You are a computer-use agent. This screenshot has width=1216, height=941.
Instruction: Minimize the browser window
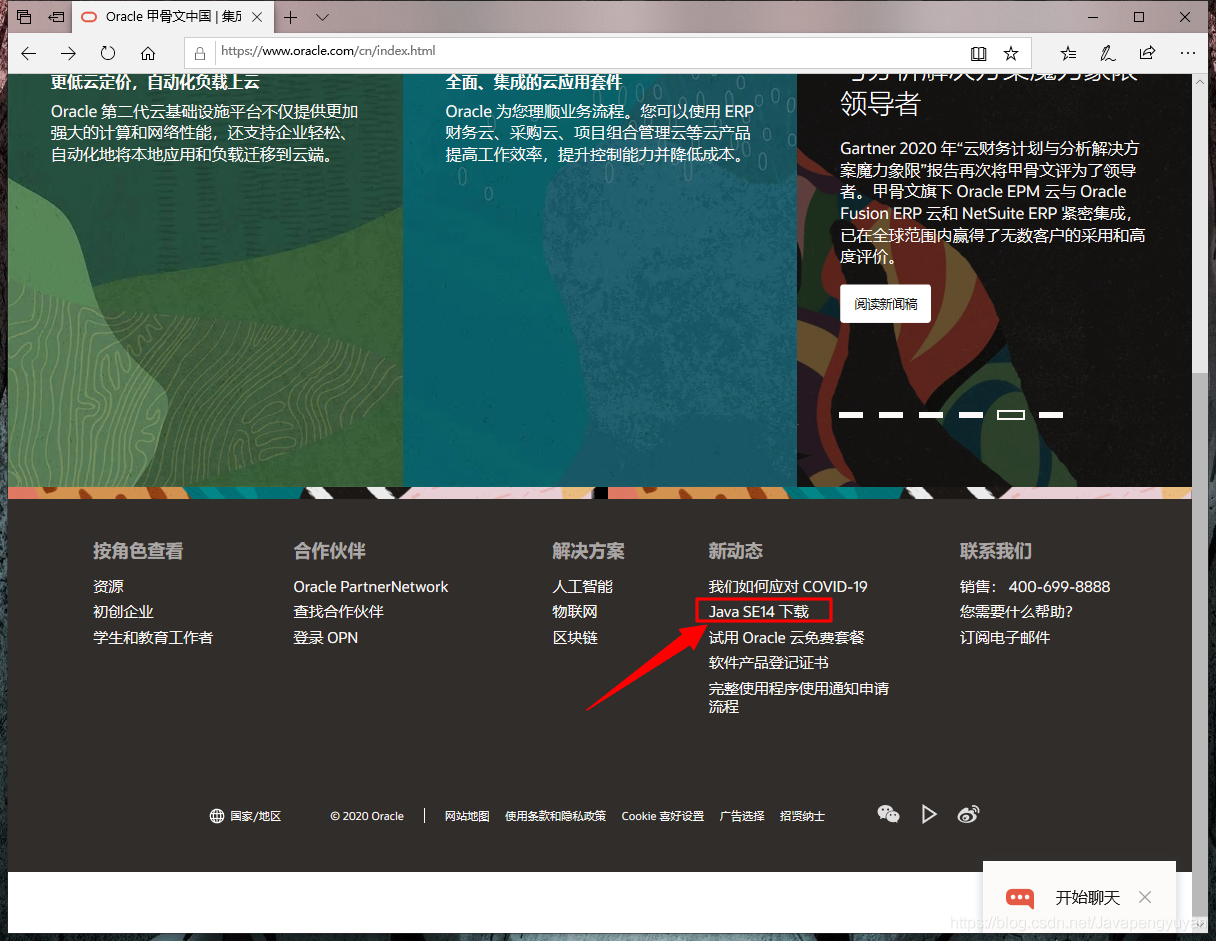[1091, 17]
